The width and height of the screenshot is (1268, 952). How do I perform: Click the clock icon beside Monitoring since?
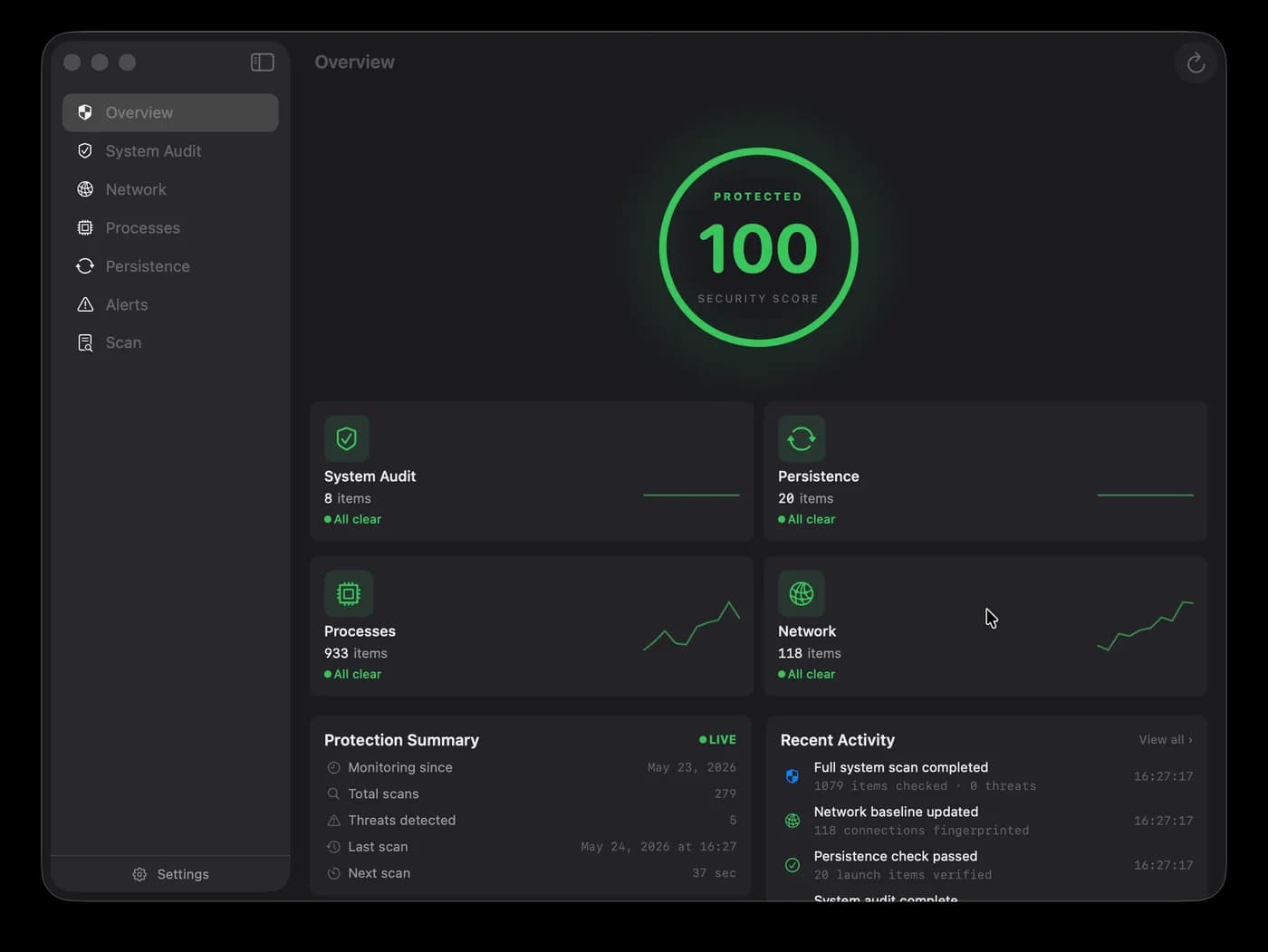coord(333,767)
